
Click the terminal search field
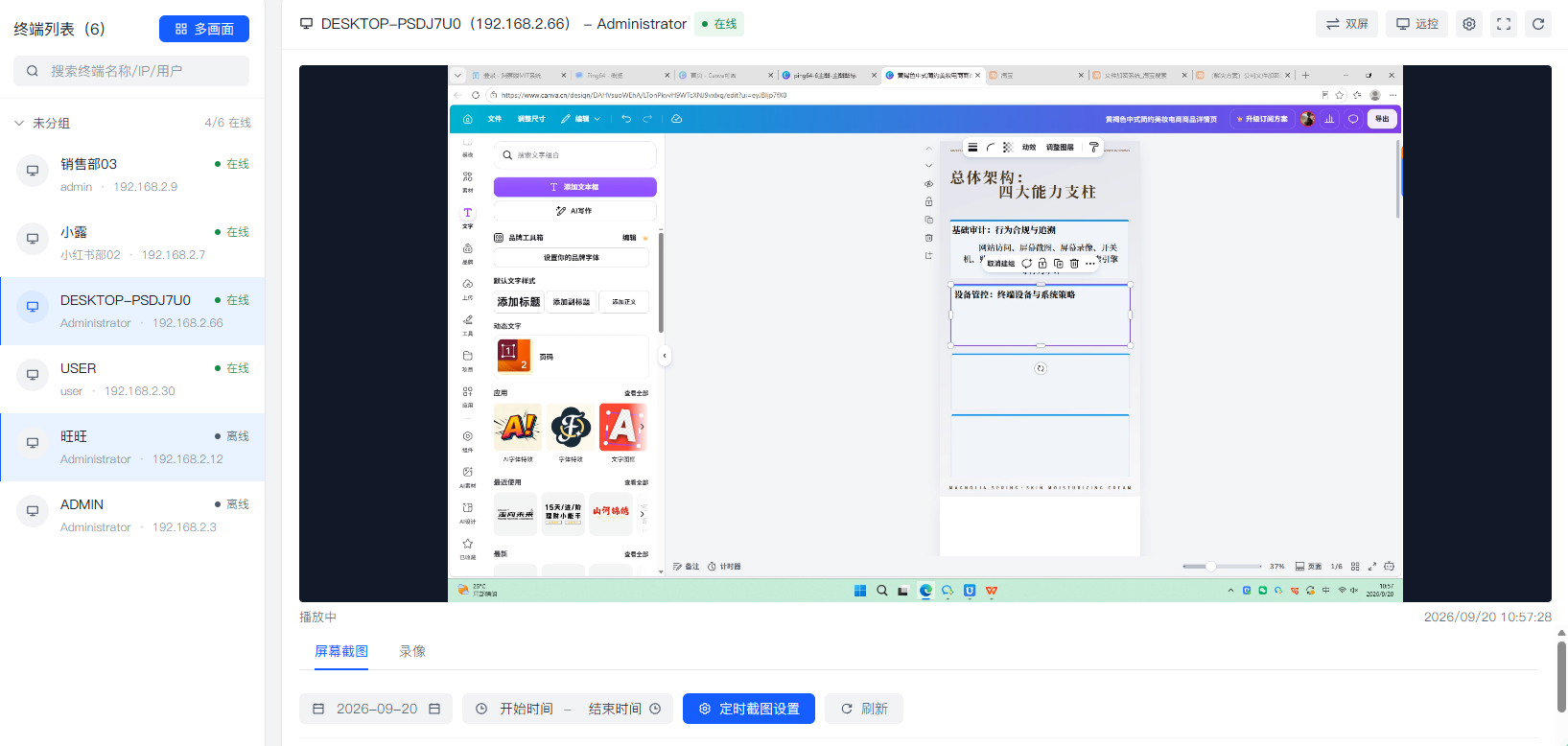pos(131,71)
